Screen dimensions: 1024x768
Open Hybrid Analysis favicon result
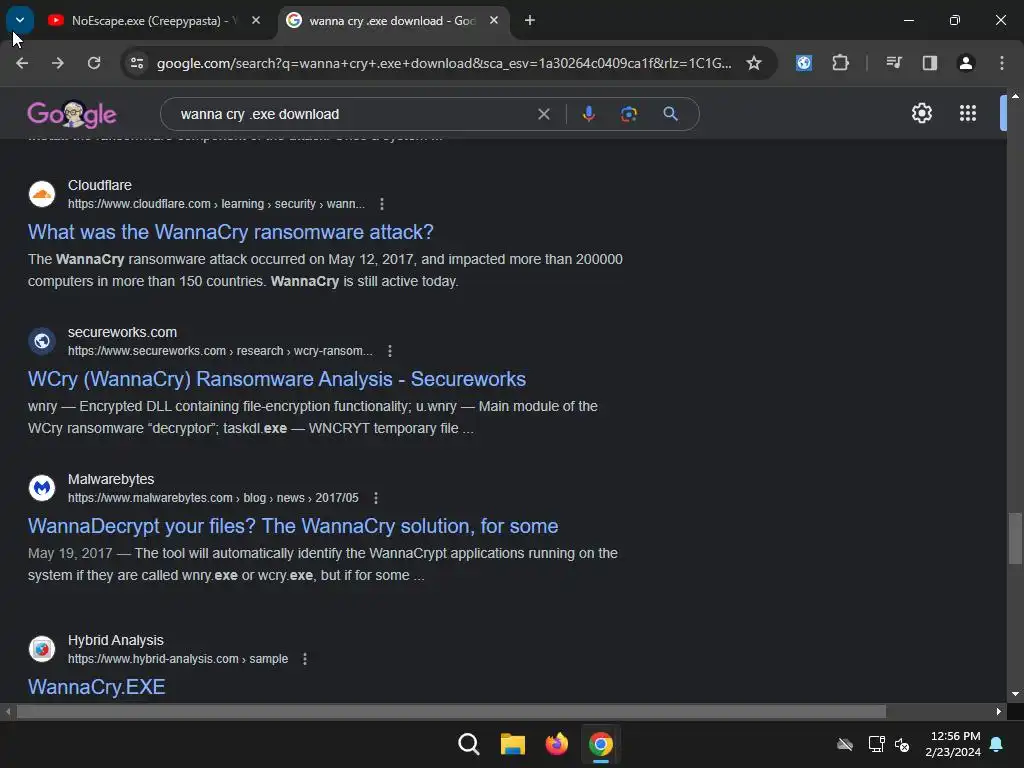pos(42,648)
